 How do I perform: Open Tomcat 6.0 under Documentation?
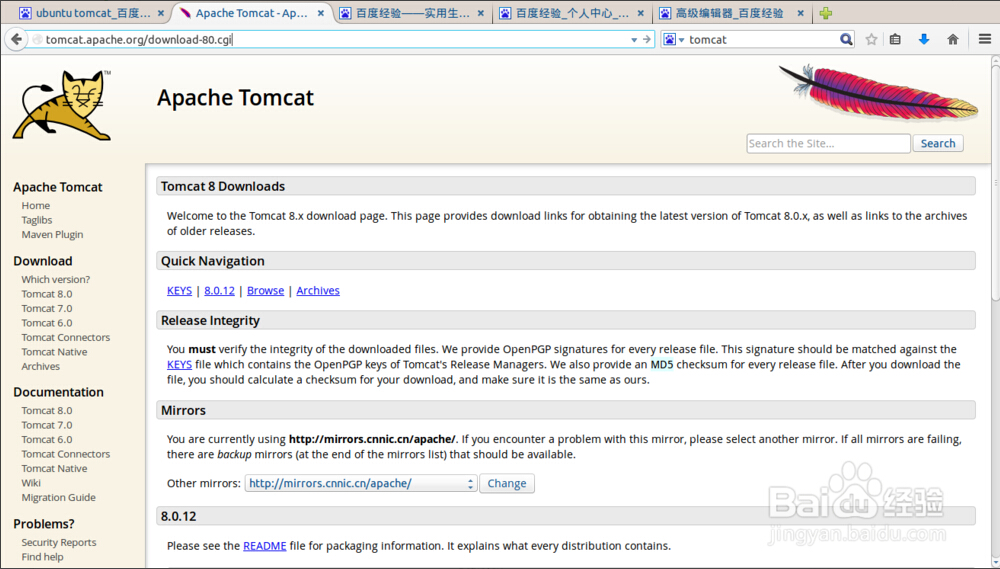point(47,440)
